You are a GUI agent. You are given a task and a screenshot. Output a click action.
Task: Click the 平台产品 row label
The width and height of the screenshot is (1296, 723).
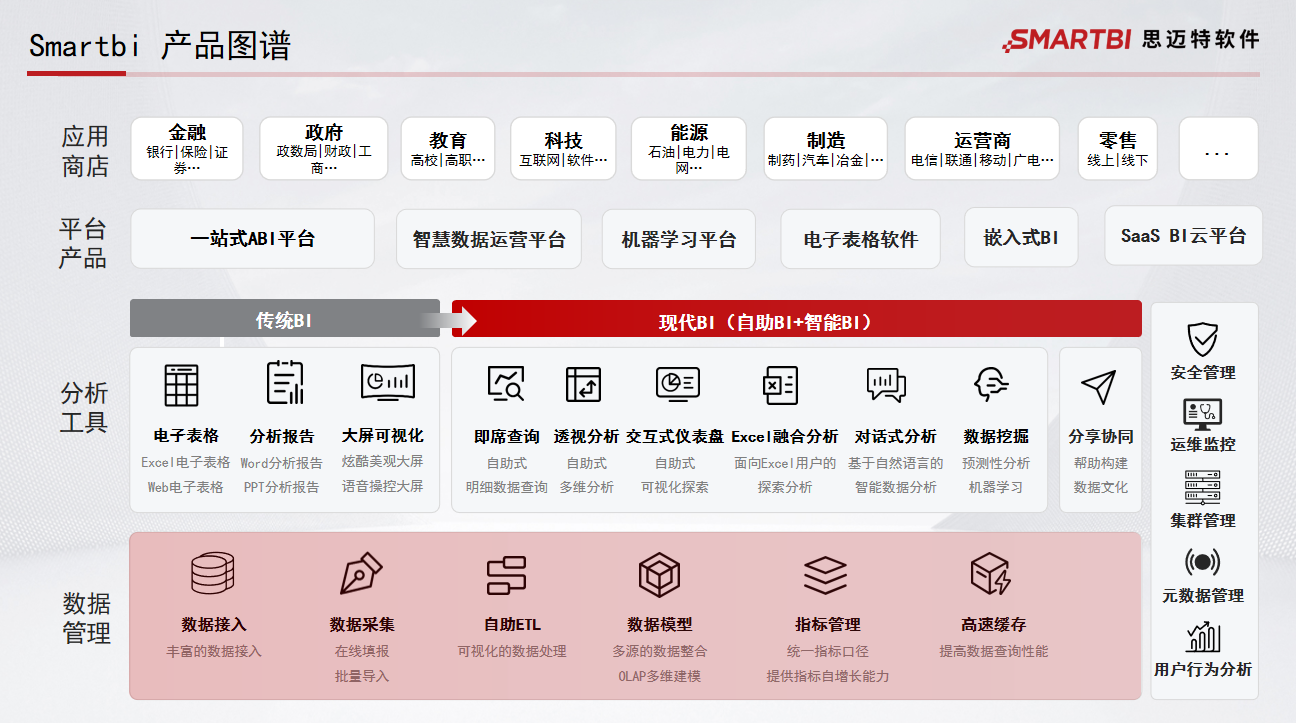coord(83,243)
